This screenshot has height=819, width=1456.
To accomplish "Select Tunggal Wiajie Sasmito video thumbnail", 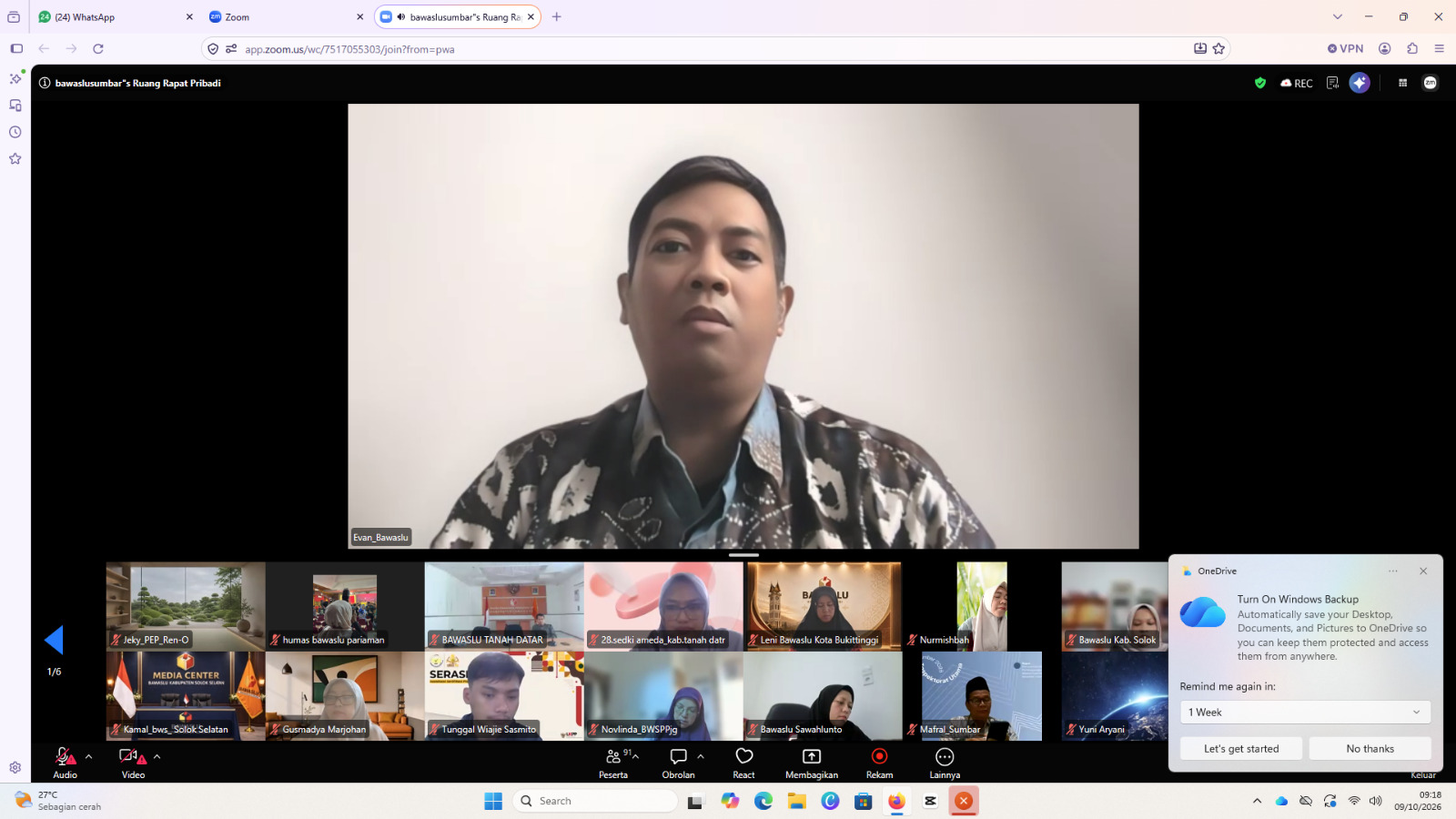I will click(x=504, y=696).
